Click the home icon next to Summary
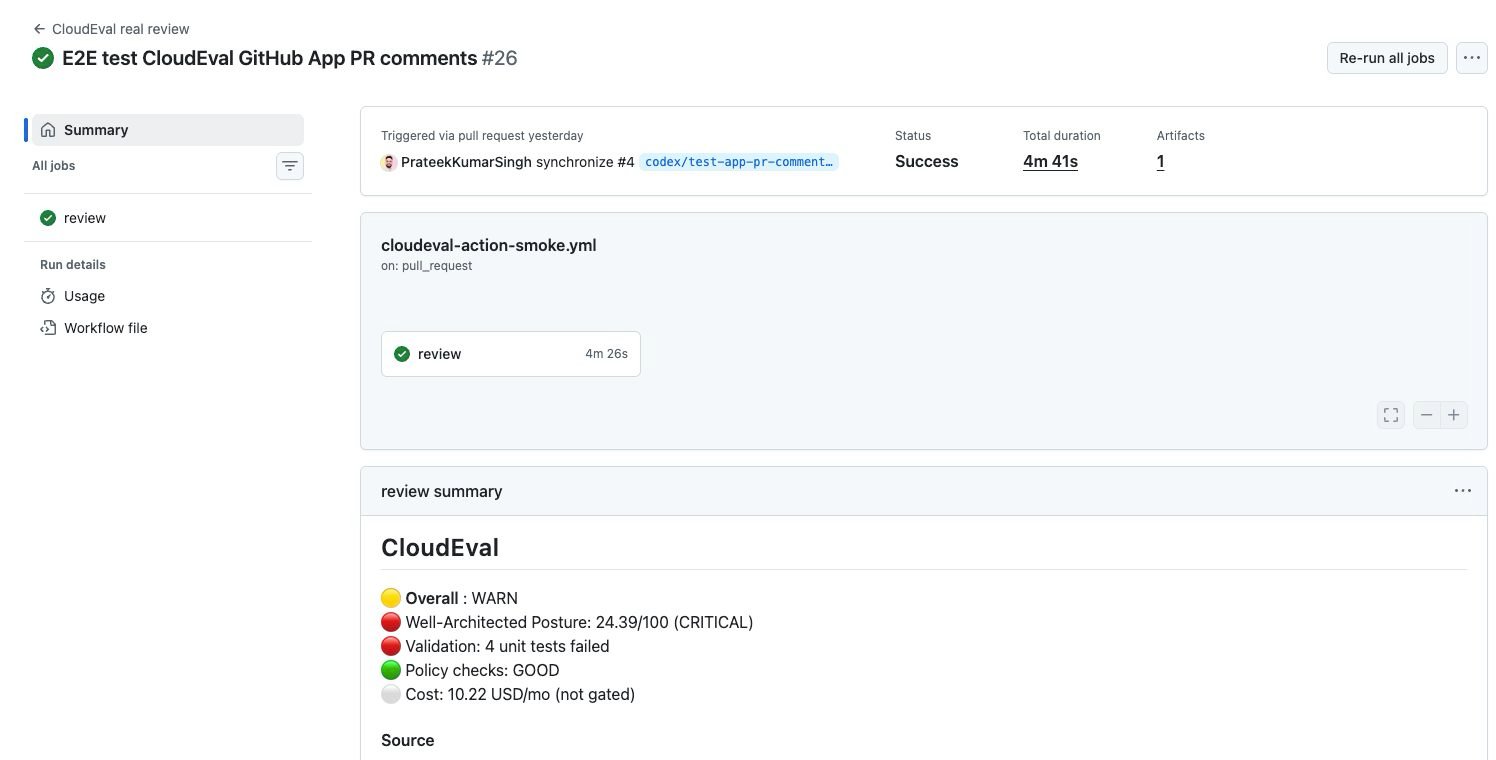 (48, 130)
